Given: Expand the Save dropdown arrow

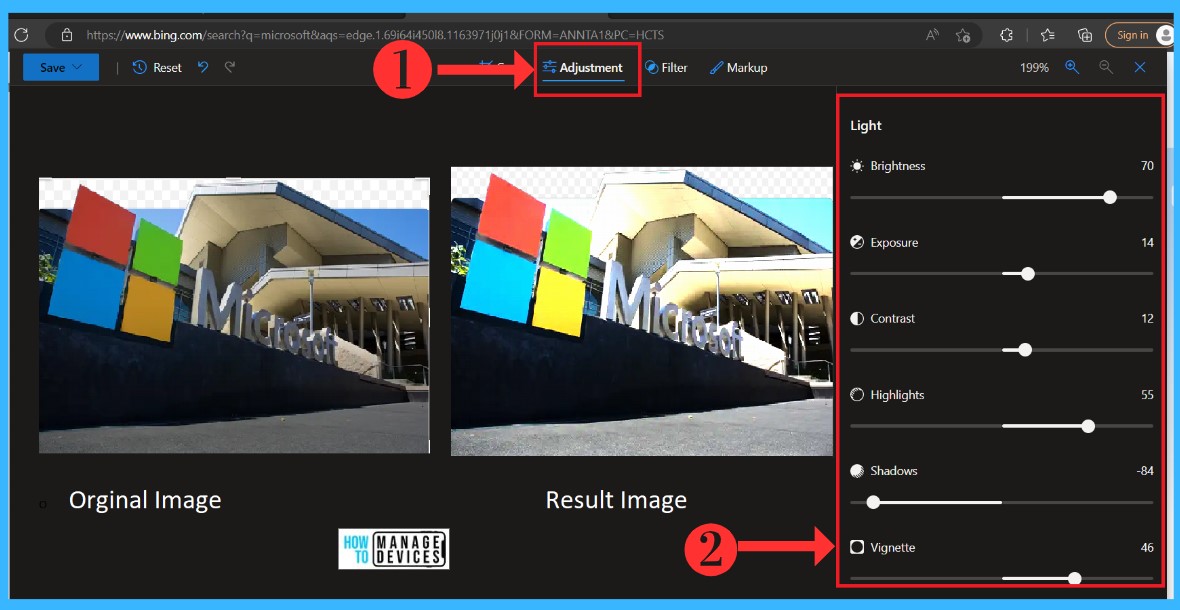Looking at the screenshot, I should tap(78, 67).
